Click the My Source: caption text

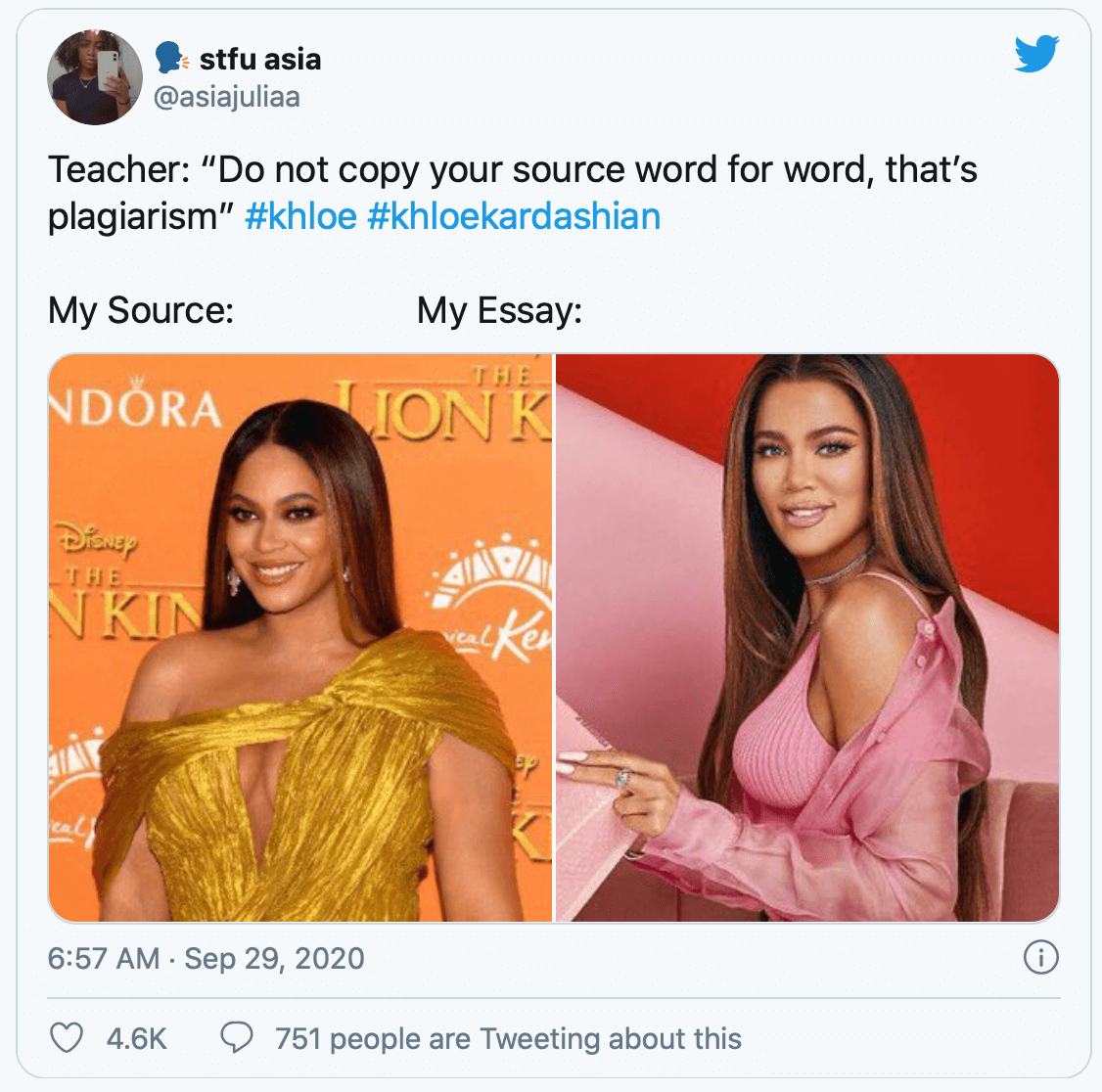[141, 310]
